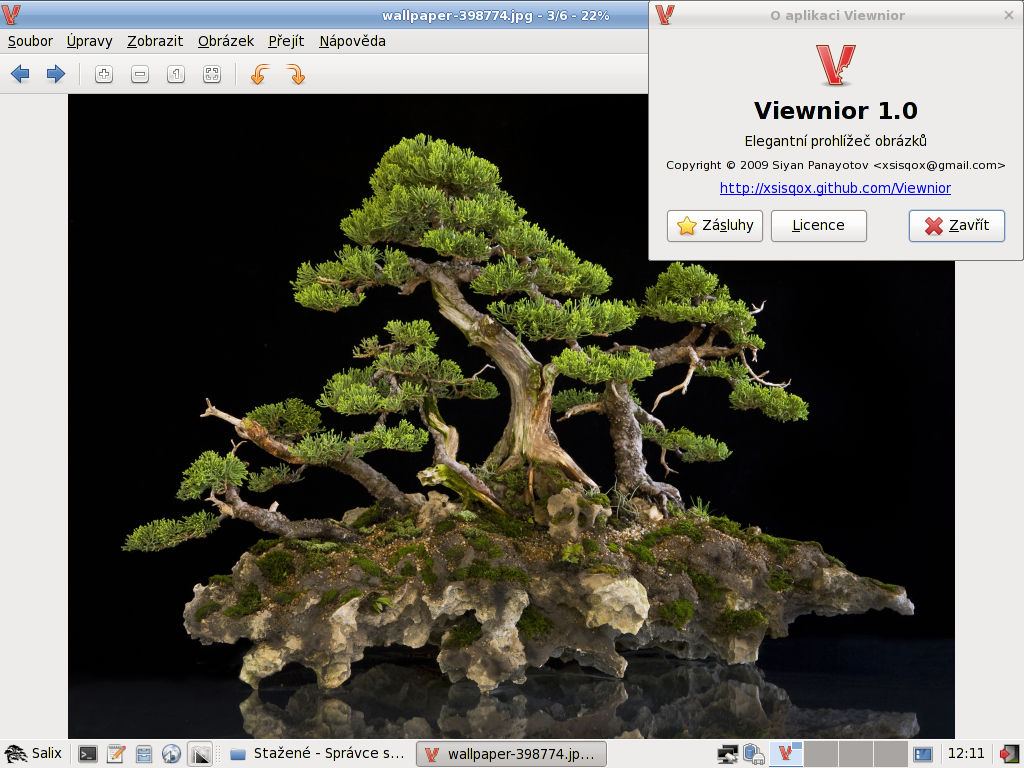Go to the previous image with blue left arrow
Viewport: 1024px width, 768px height.
point(20,74)
